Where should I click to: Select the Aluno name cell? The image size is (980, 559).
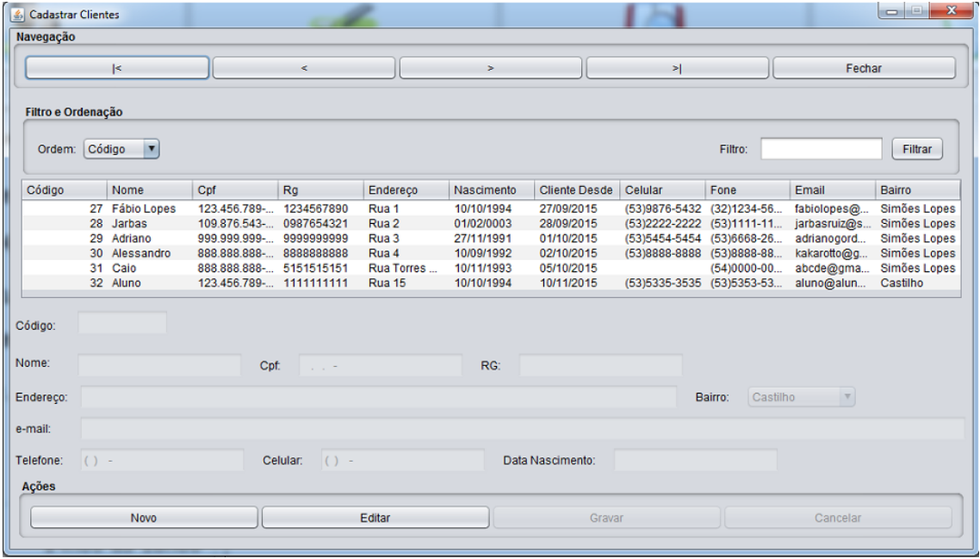click(x=150, y=283)
